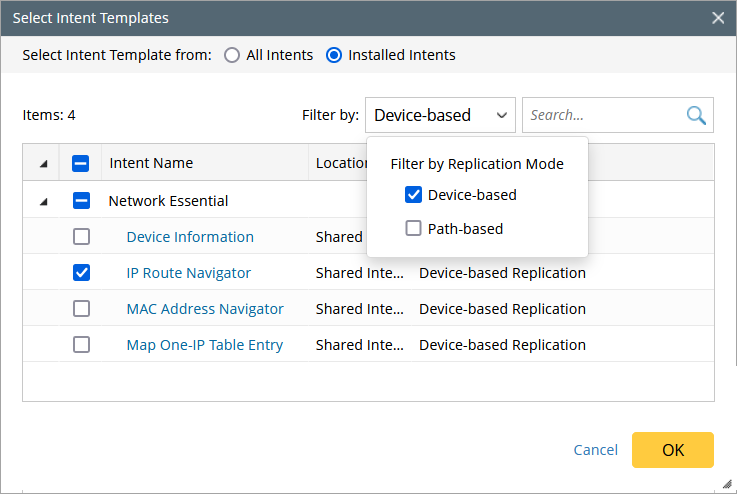Select the All Intents radio button
Viewport: 737px width, 494px height.
[232, 55]
